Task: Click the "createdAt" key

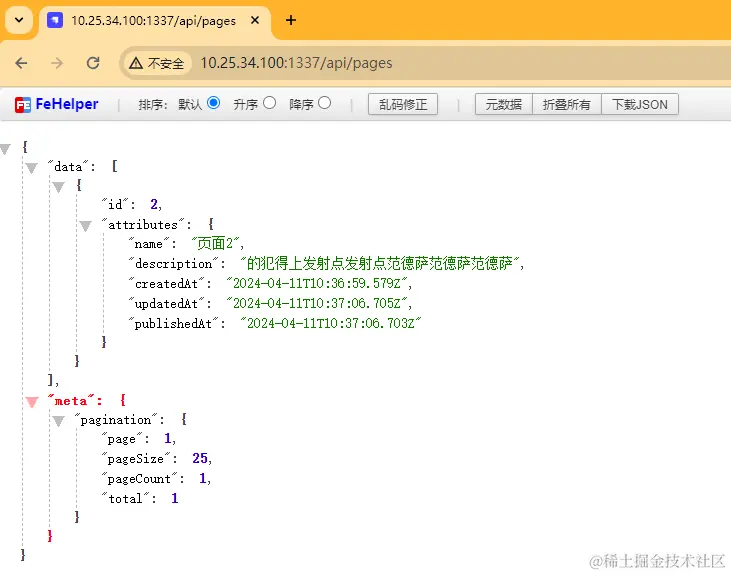Action: [166, 284]
